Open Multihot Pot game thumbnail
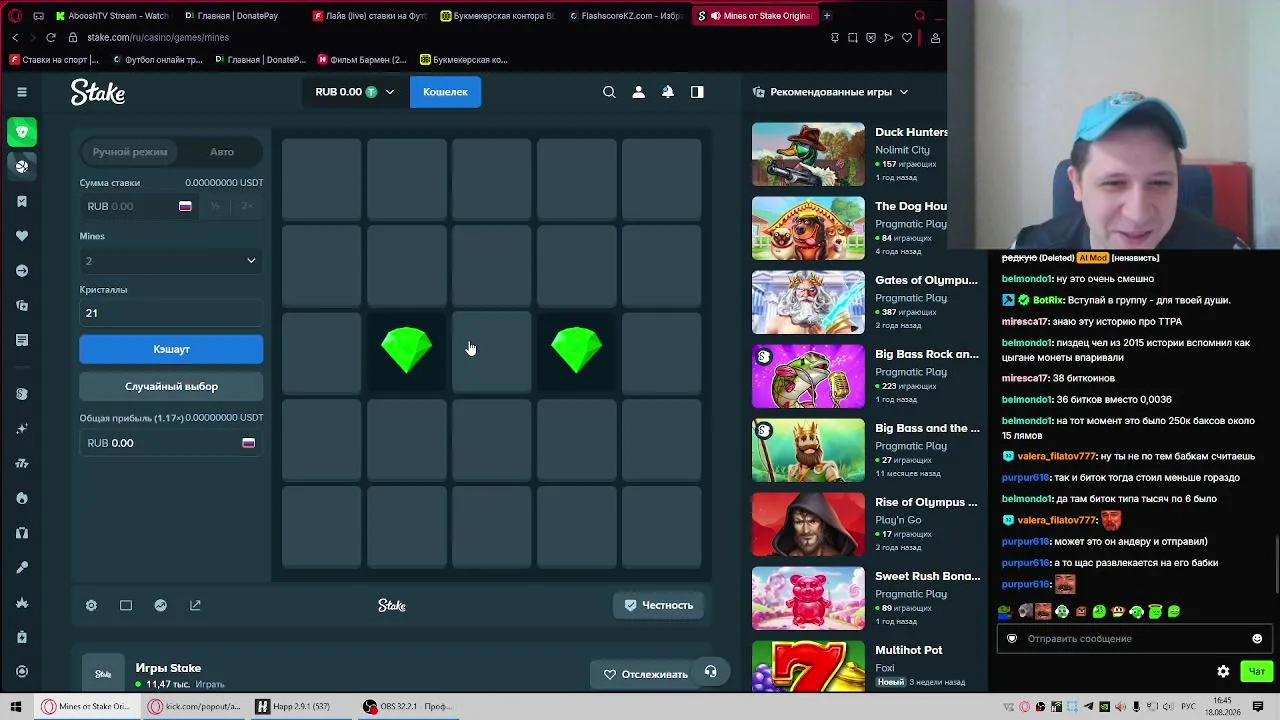 [x=808, y=666]
